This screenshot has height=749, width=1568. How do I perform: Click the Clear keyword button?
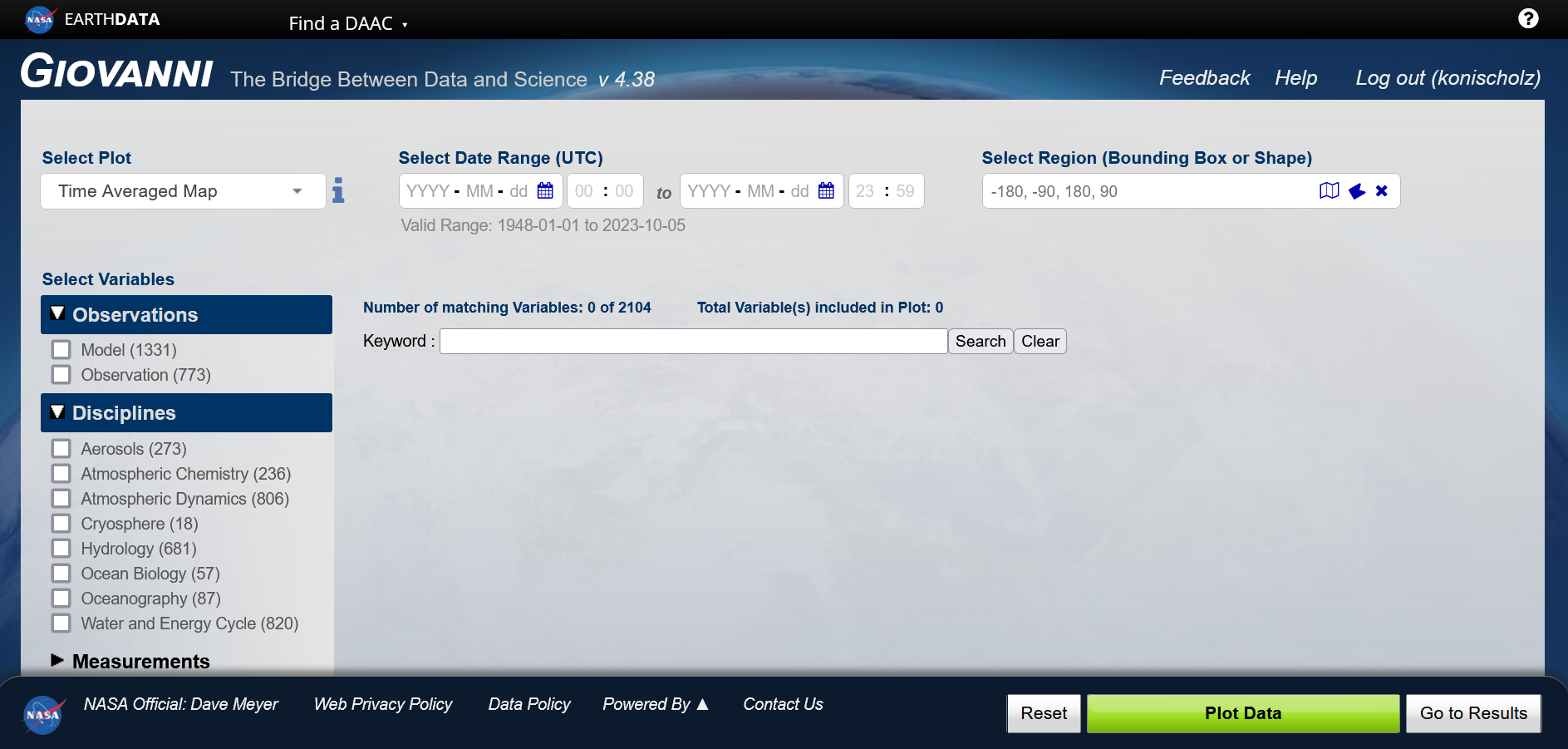tap(1040, 341)
